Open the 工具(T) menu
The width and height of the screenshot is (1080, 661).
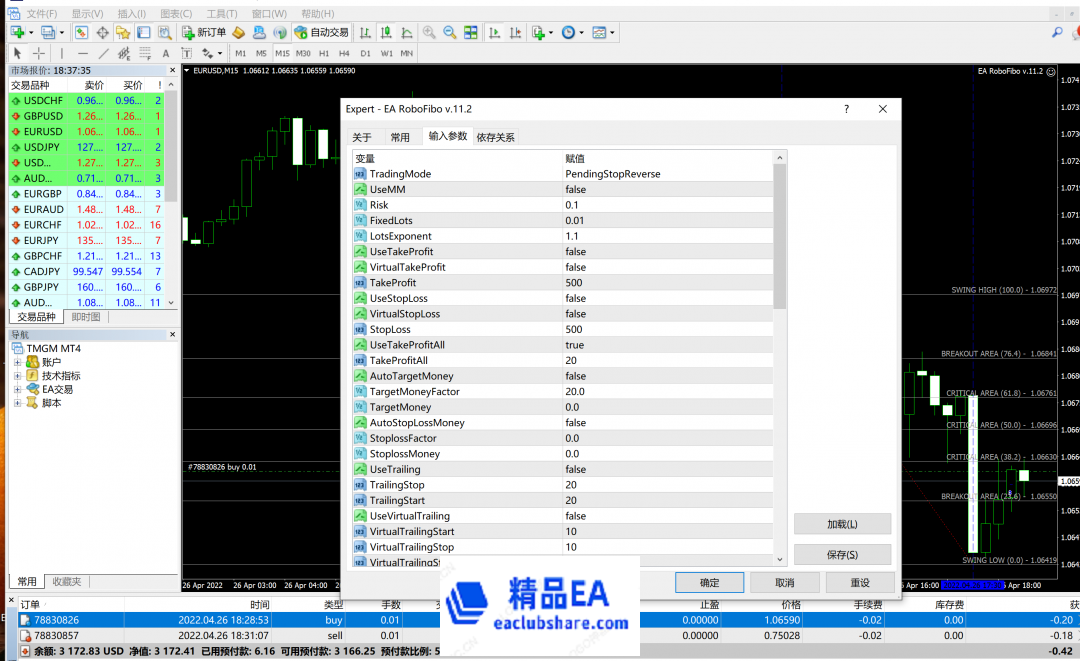pyautogui.click(x=221, y=14)
